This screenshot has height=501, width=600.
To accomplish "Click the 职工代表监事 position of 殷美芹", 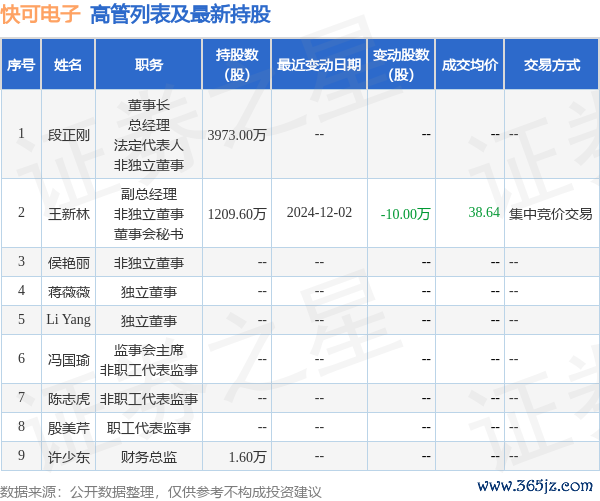I will pyautogui.click(x=148, y=428).
